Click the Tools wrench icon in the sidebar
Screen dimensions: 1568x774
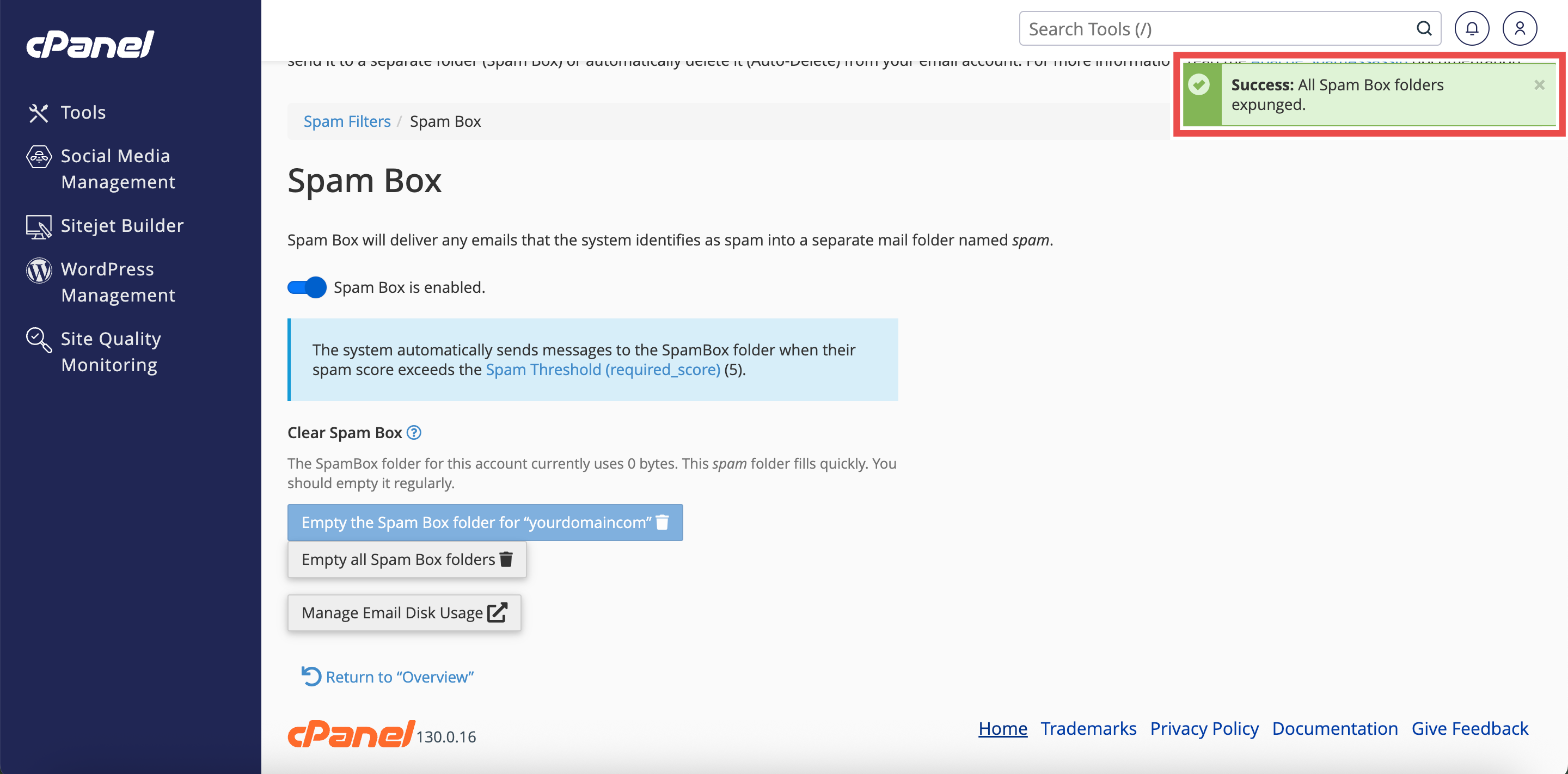38,113
